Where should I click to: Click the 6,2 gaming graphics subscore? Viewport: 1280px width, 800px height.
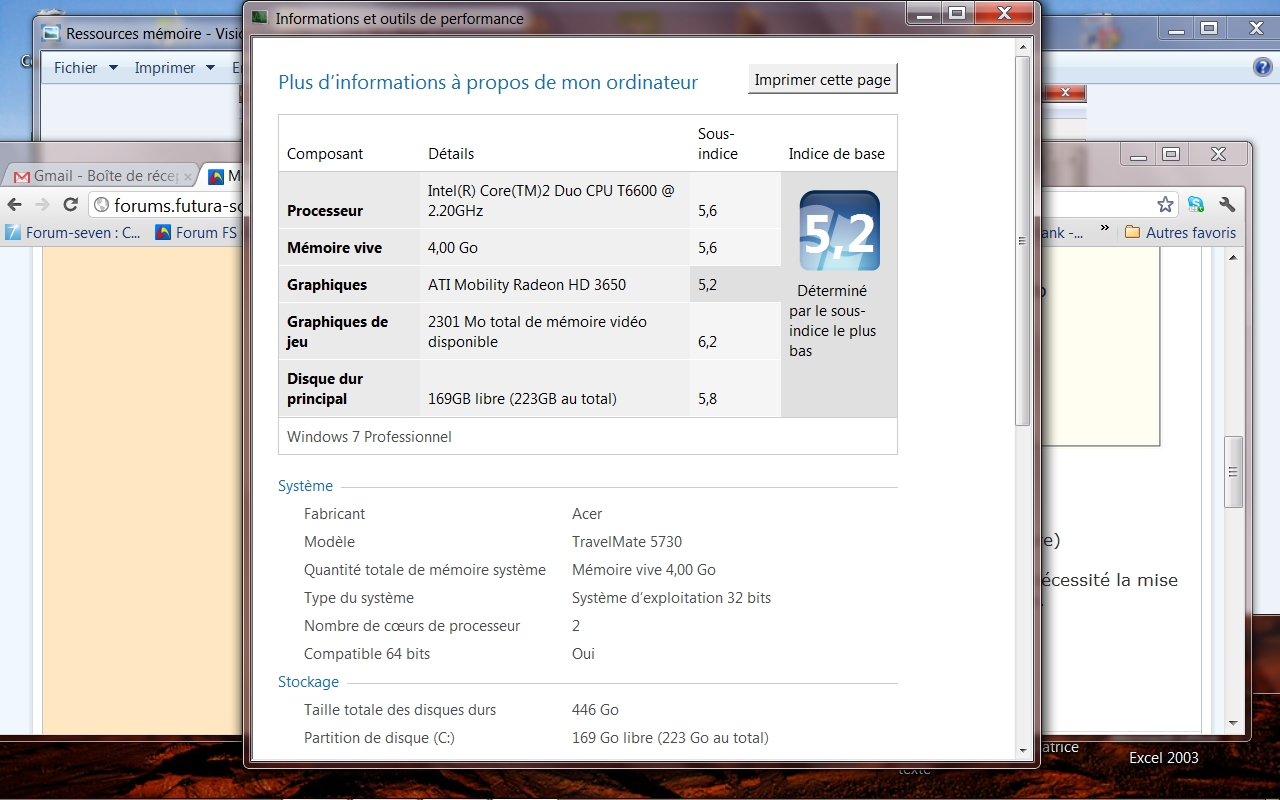pyautogui.click(x=708, y=342)
